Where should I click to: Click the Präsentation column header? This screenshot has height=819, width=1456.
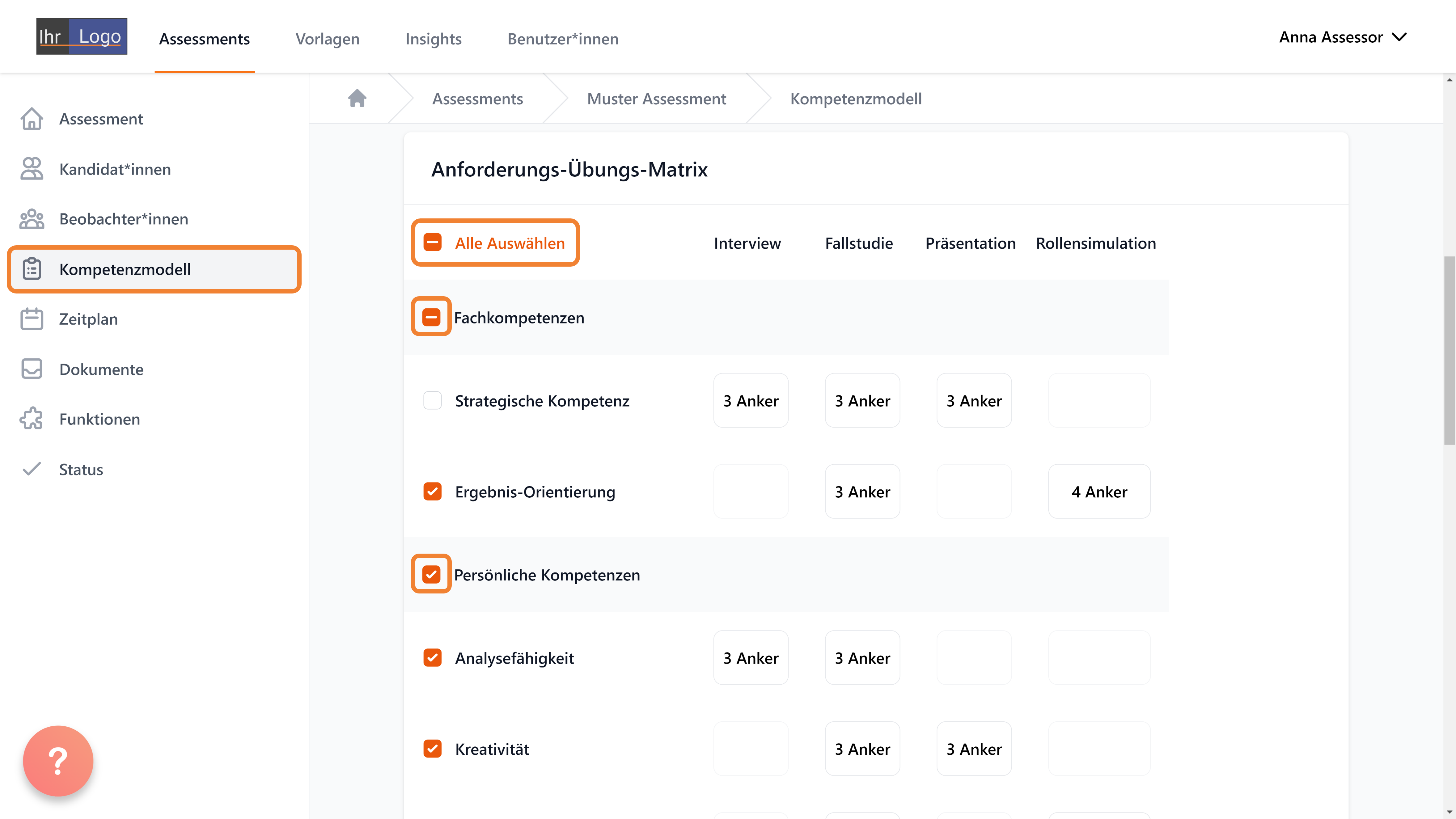point(971,243)
